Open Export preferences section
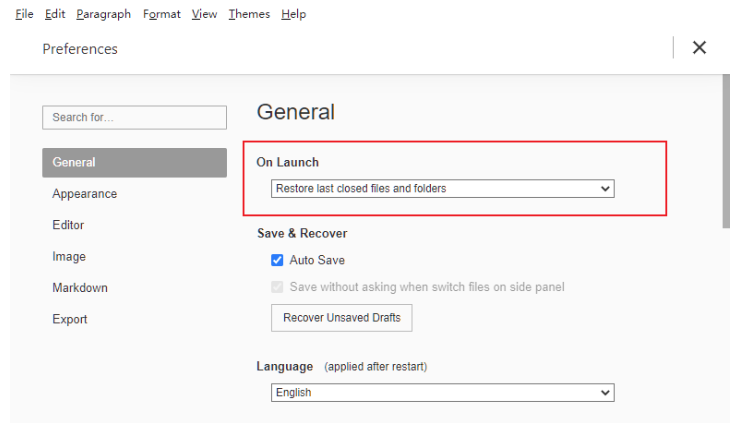 click(x=70, y=319)
